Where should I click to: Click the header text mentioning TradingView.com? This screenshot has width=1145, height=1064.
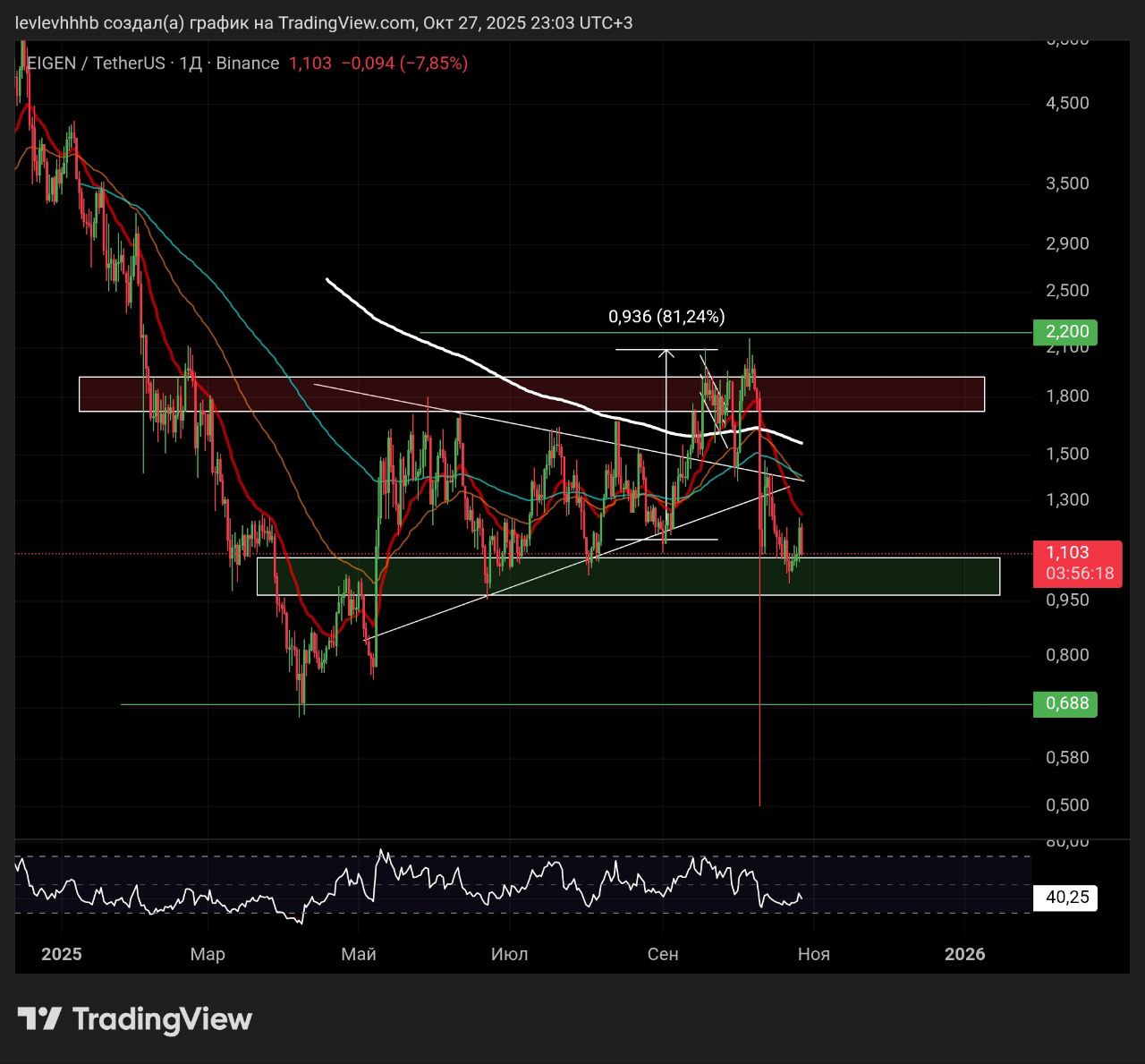[x=324, y=22]
